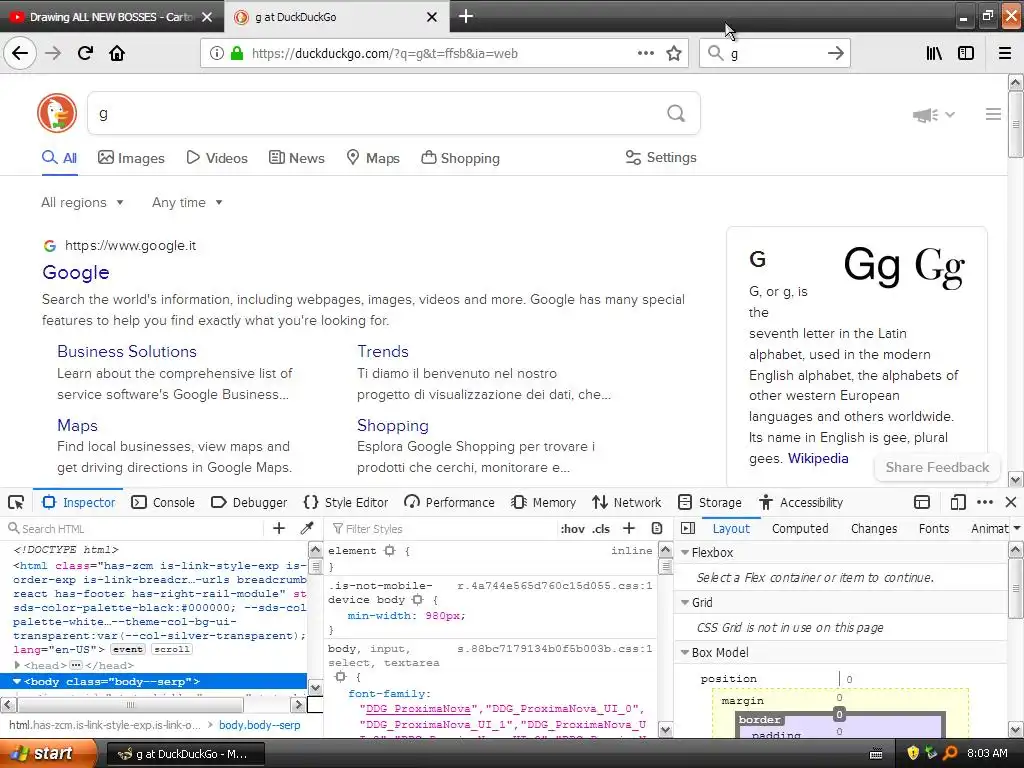Toggle the .cls class panel
The height and width of the screenshot is (768, 1024).
(x=601, y=529)
